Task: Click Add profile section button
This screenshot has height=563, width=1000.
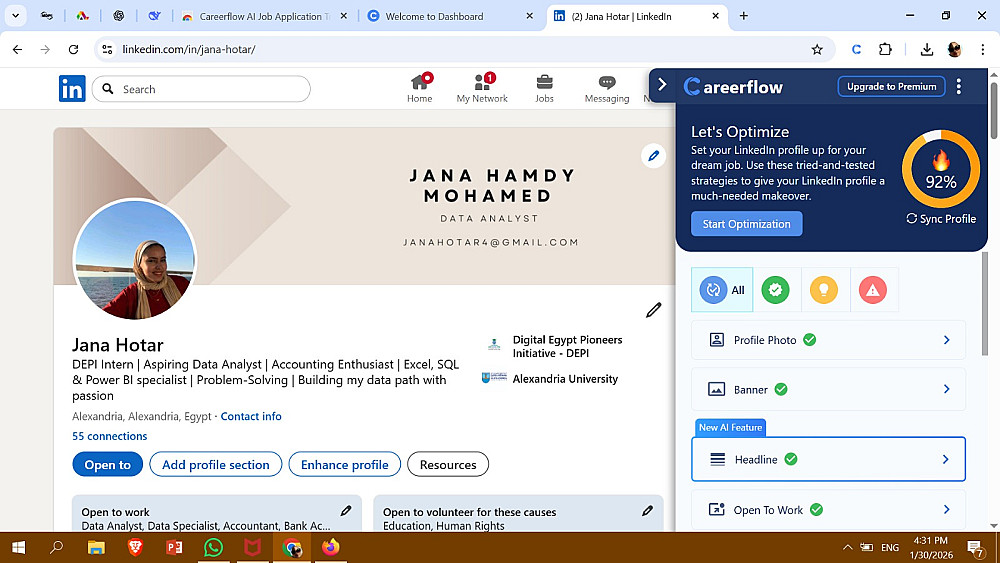Action: pyautogui.click(x=216, y=464)
